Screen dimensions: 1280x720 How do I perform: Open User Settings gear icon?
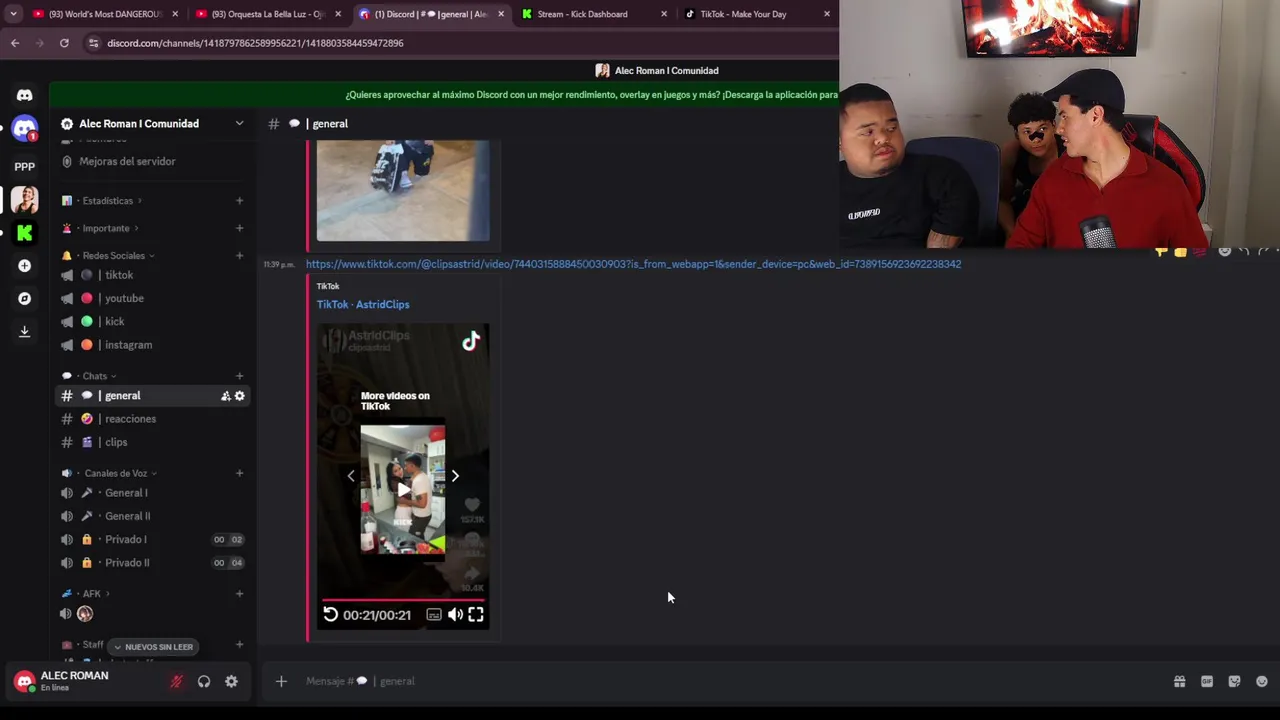(231, 681)
